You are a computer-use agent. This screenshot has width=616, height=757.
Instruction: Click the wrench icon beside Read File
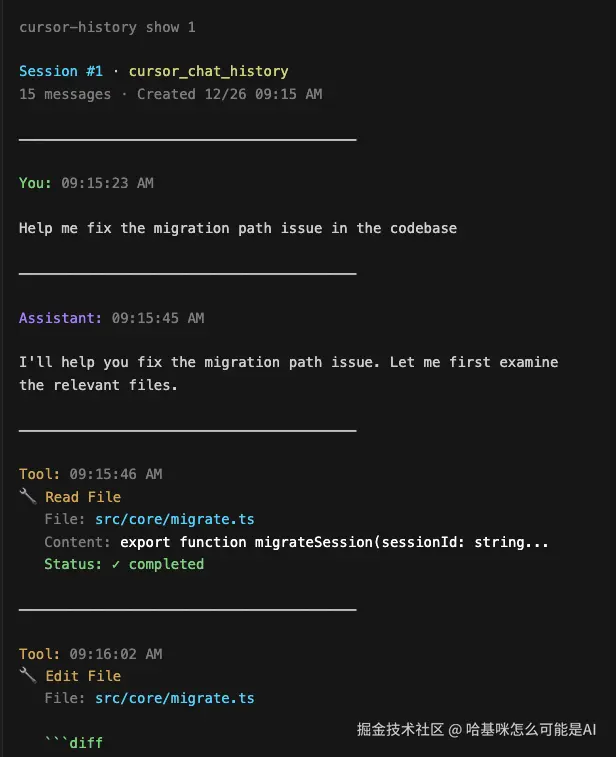point(27,497)
